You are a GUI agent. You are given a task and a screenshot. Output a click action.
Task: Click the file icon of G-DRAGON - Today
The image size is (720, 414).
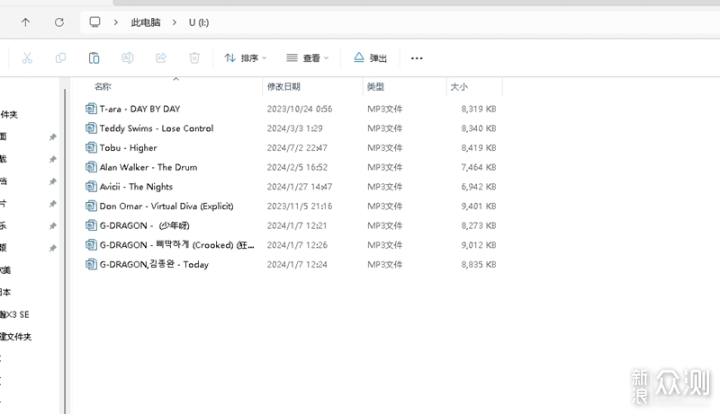tap(91, 264)
